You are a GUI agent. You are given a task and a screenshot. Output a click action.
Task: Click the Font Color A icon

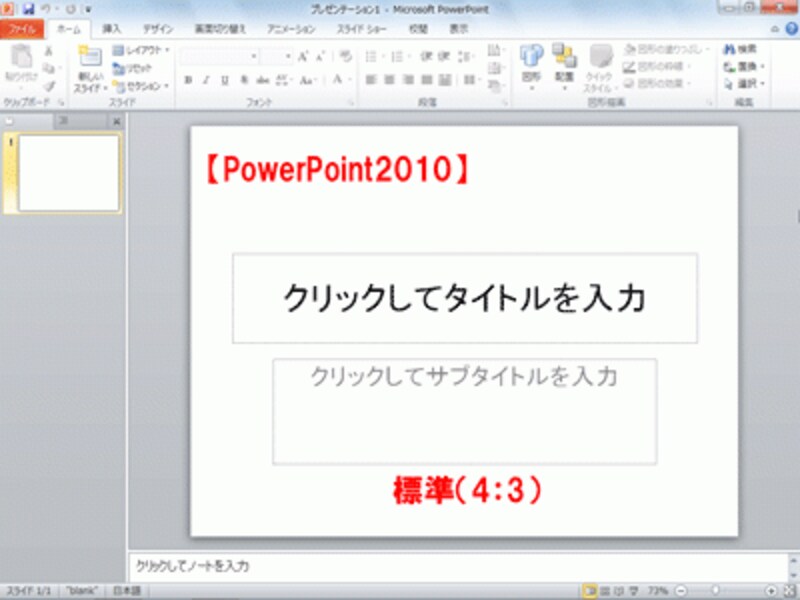coord(337,79)
